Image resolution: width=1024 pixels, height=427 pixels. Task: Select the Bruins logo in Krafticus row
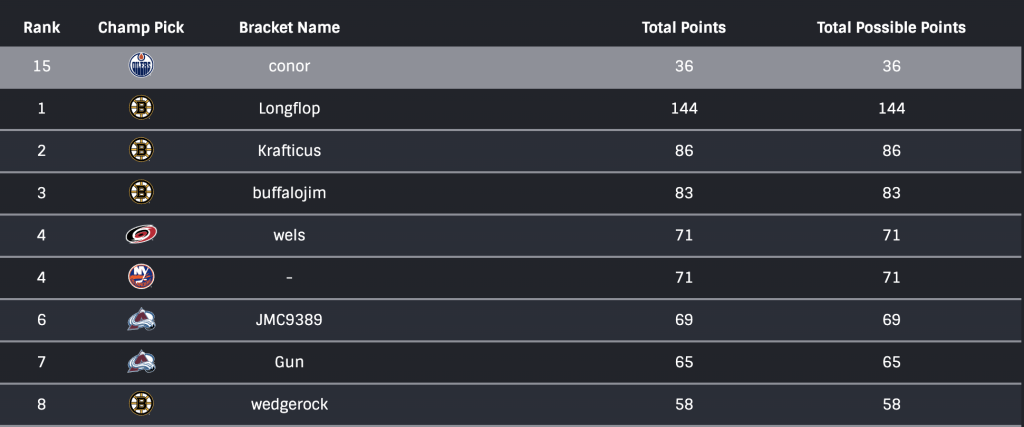(x=141, y=151)
